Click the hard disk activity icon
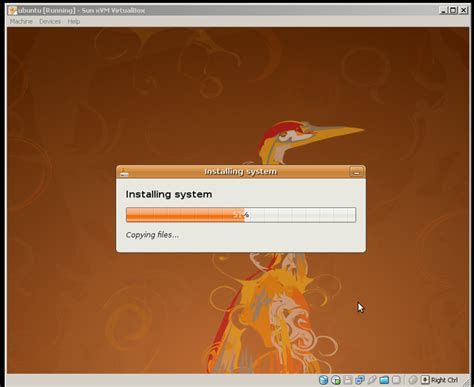The image size is (474, 387). click(x=323, y=380)
